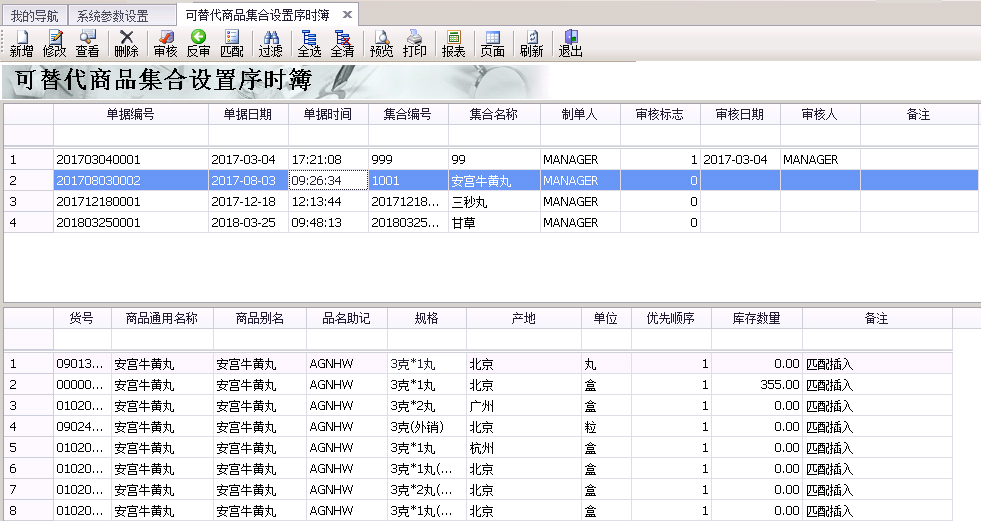
Task: Click filter field under 商品通用名称 header
Action: [x=162, y=339]
